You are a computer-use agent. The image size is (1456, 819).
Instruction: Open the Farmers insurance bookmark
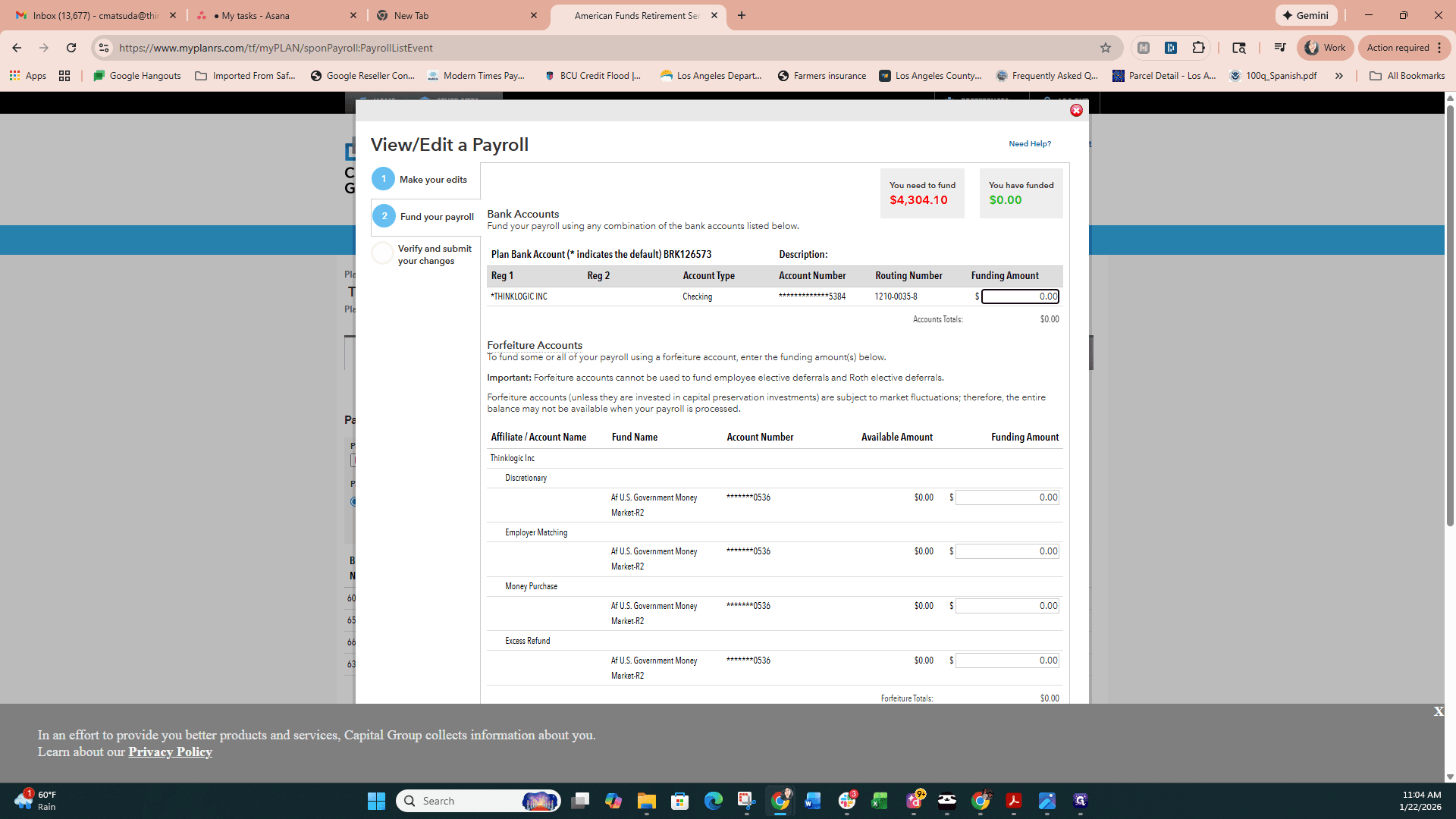click(x=822, y=76)
